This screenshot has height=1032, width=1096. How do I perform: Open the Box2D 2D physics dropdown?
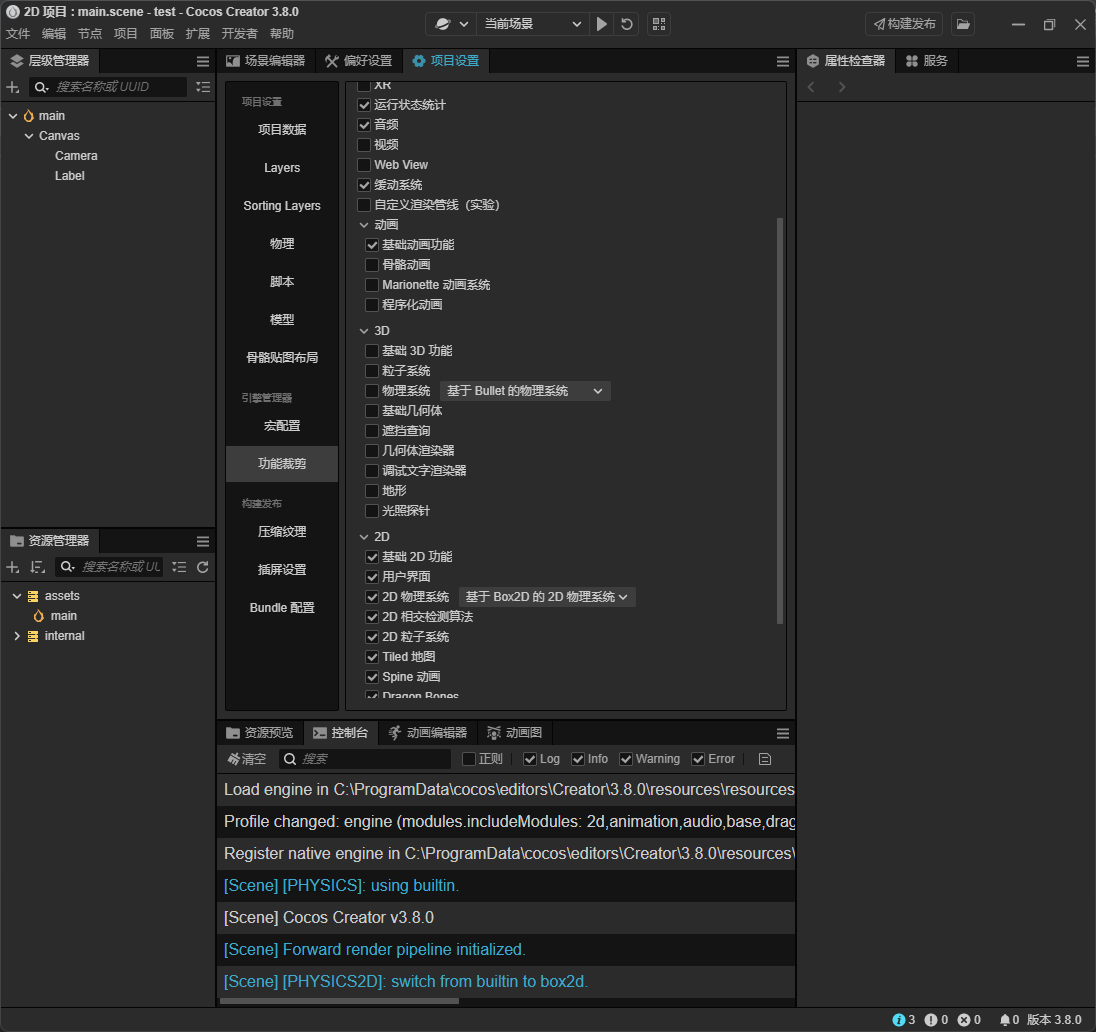click(x=547, y=597)
